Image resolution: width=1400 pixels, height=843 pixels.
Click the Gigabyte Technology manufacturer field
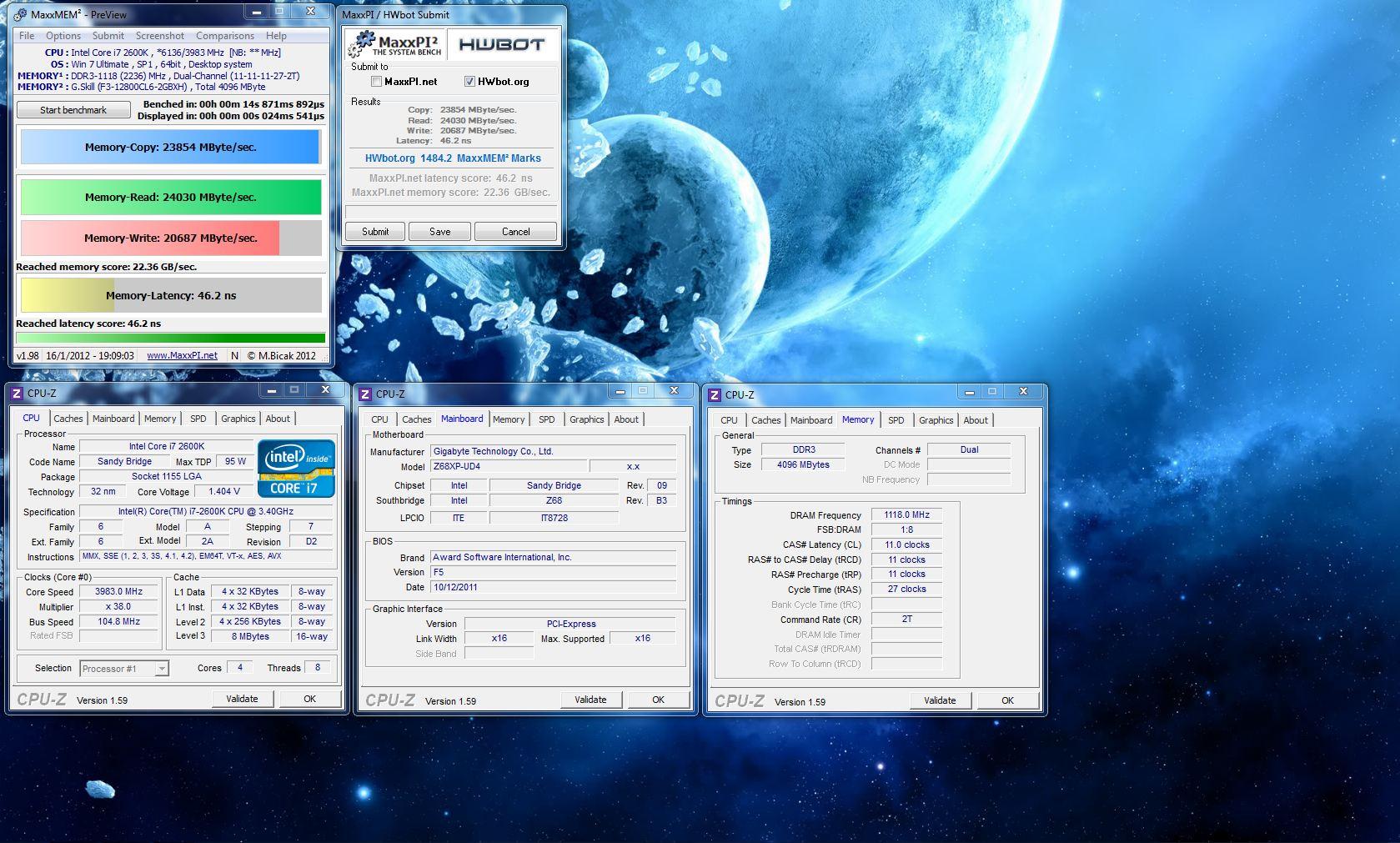click(x=553, y=451)
